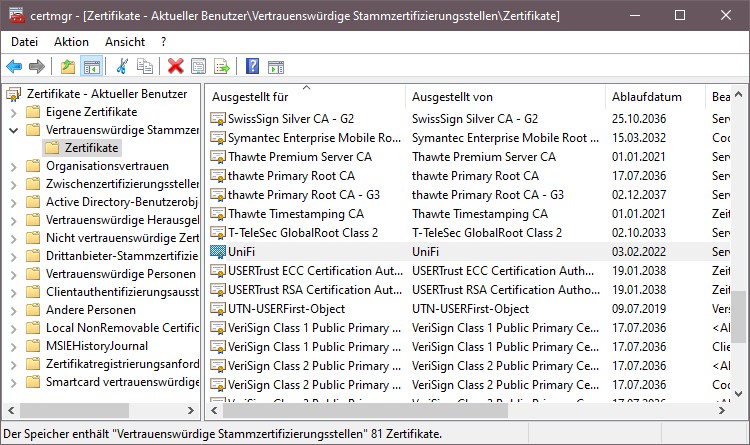Collapse the Vertrauenswürdige Stammzertifizierungsstellen node
Image resolution: width=750 pixels, height=445 pixels.
[13, 130]
